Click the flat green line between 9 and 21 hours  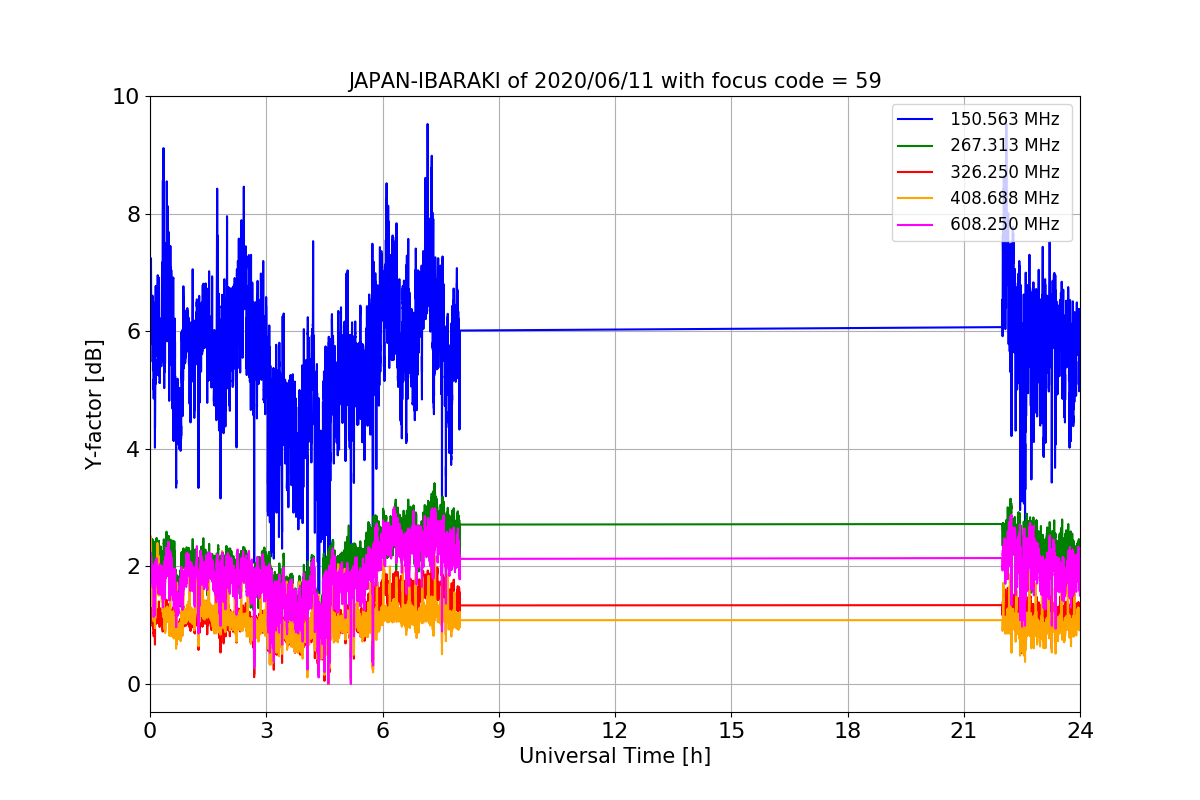[x=731, y=524]
